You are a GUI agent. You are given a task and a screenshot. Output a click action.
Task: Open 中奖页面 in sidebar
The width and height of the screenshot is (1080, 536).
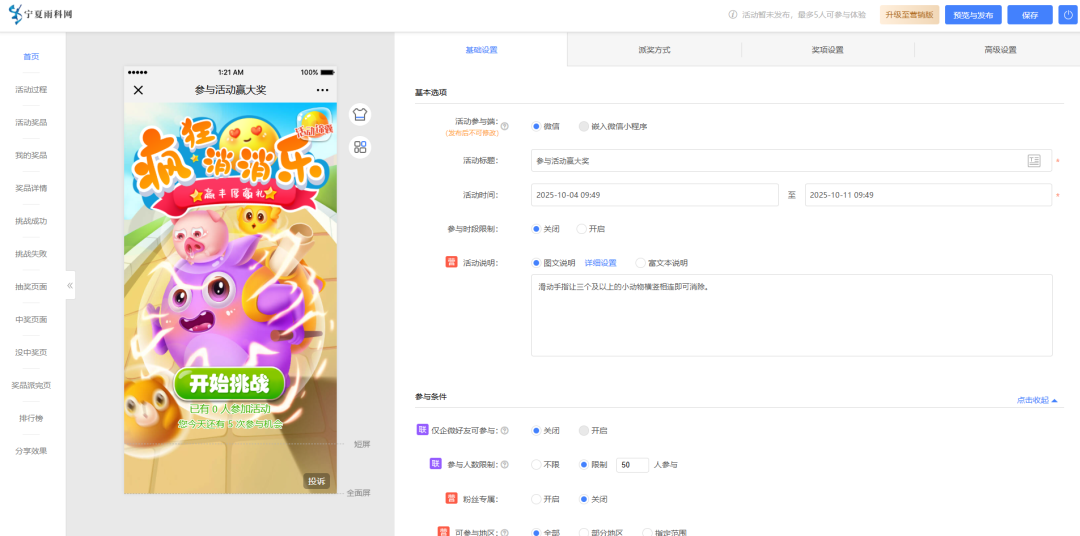click(x=31, y=320)
